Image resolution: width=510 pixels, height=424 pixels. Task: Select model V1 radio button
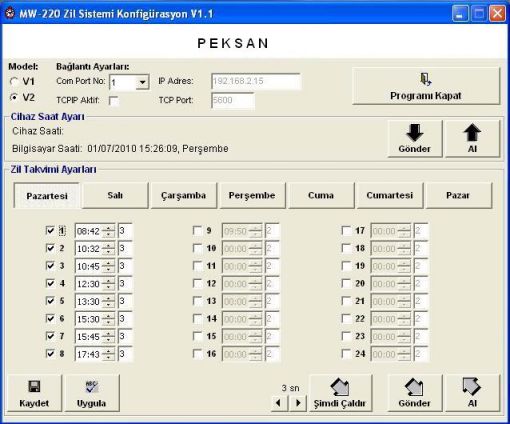[14, 81]
